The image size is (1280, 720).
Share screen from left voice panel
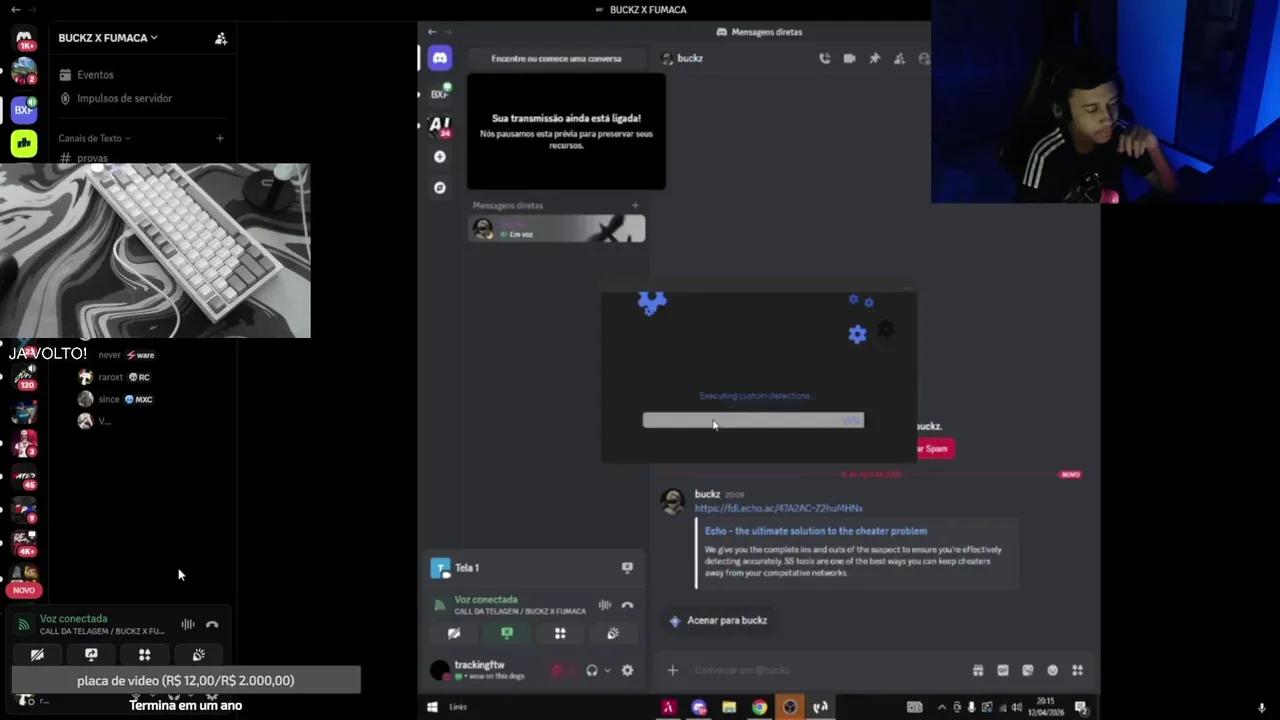click(91, 655)
